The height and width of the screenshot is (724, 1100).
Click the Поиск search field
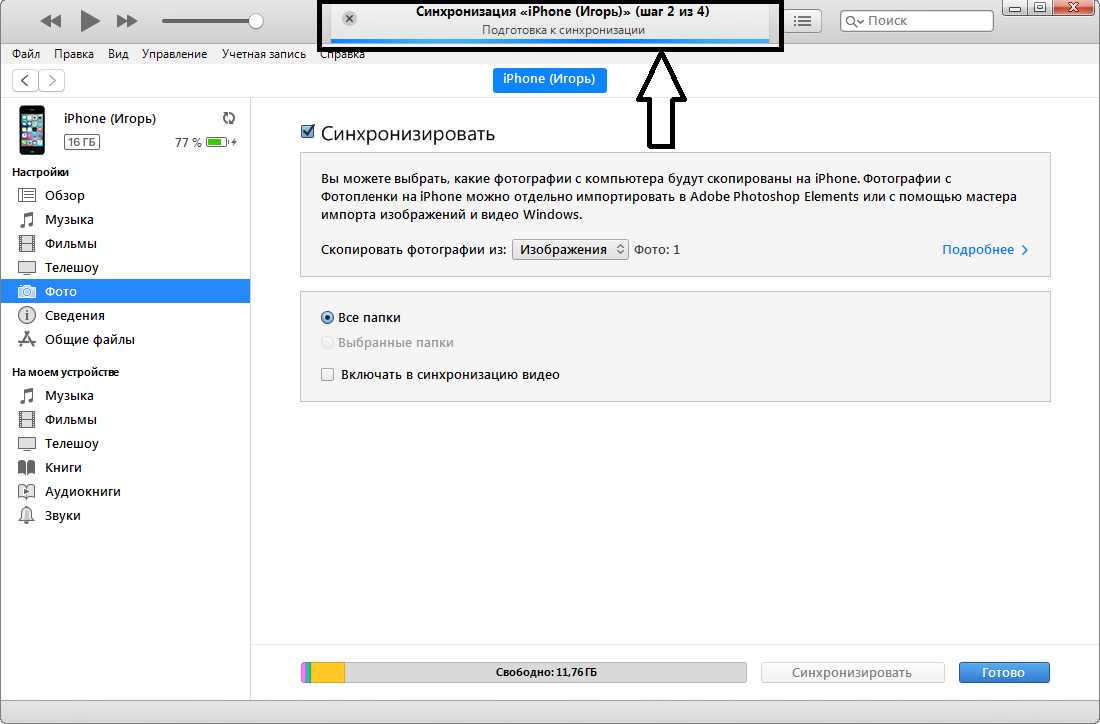click(917, 21)
